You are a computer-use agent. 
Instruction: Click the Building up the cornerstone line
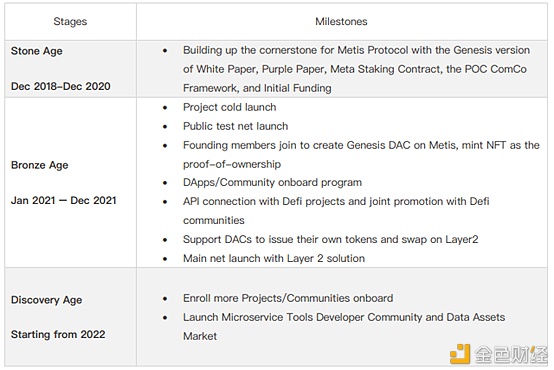356,50
